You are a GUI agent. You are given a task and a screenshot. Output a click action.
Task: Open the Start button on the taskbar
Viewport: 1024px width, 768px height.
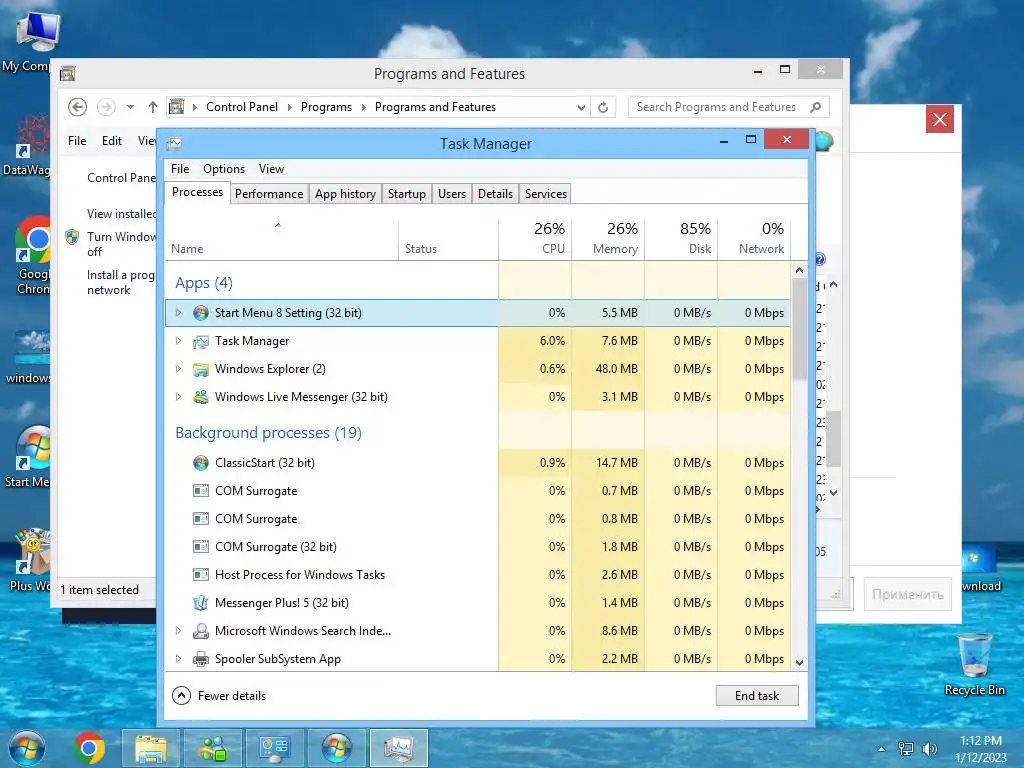click(27, 748)
